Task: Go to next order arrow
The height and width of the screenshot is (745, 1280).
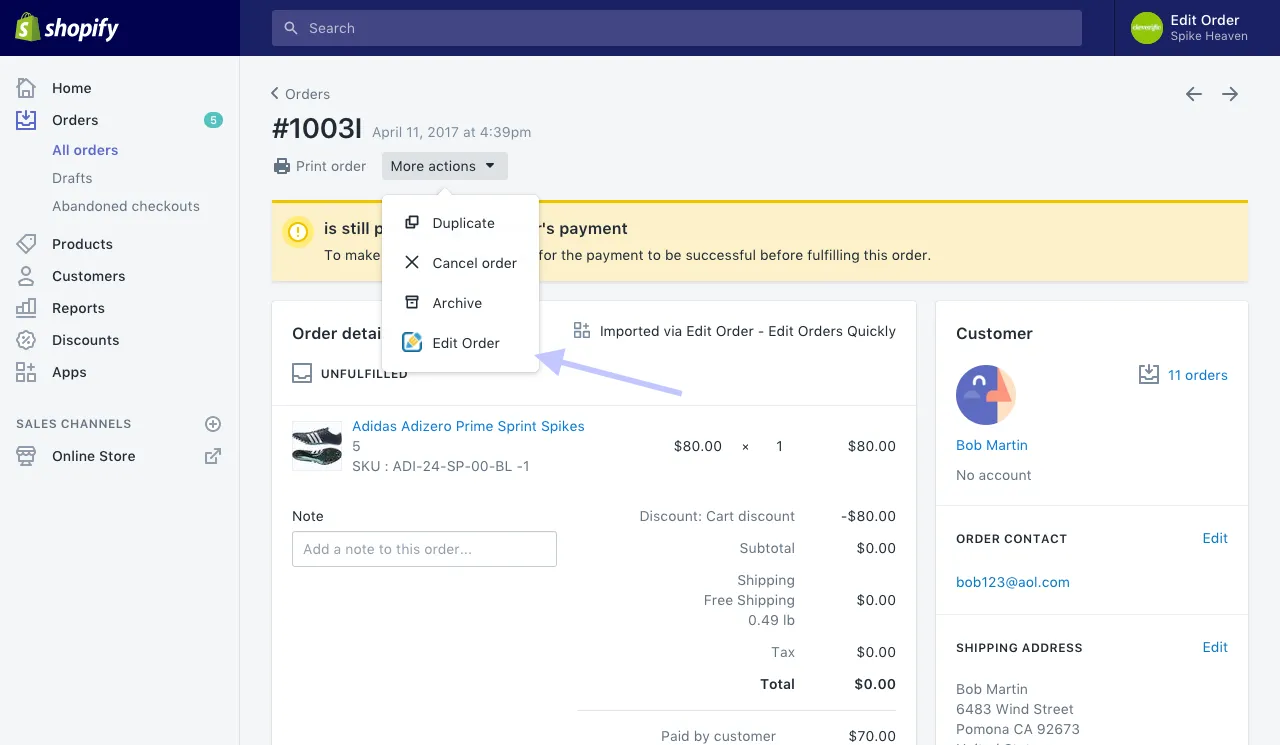Action: (x=1230, y=94)
